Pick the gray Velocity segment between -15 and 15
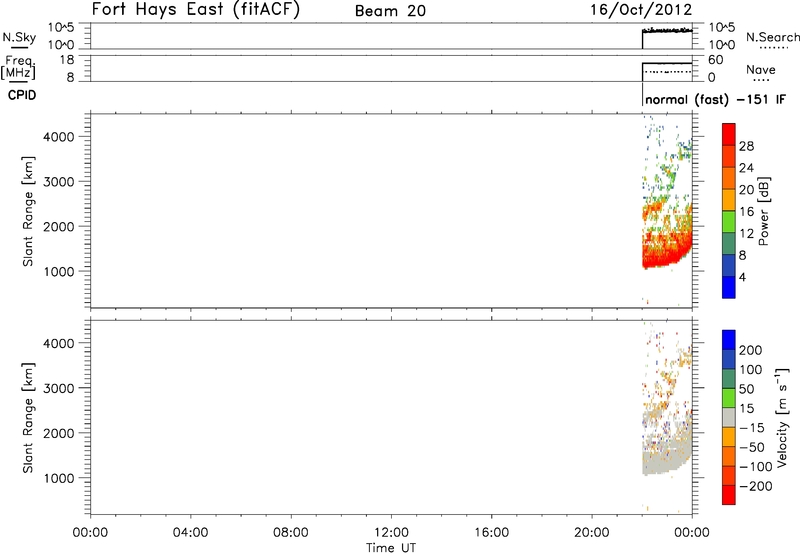Screen dimensions: 800x554 729,417
